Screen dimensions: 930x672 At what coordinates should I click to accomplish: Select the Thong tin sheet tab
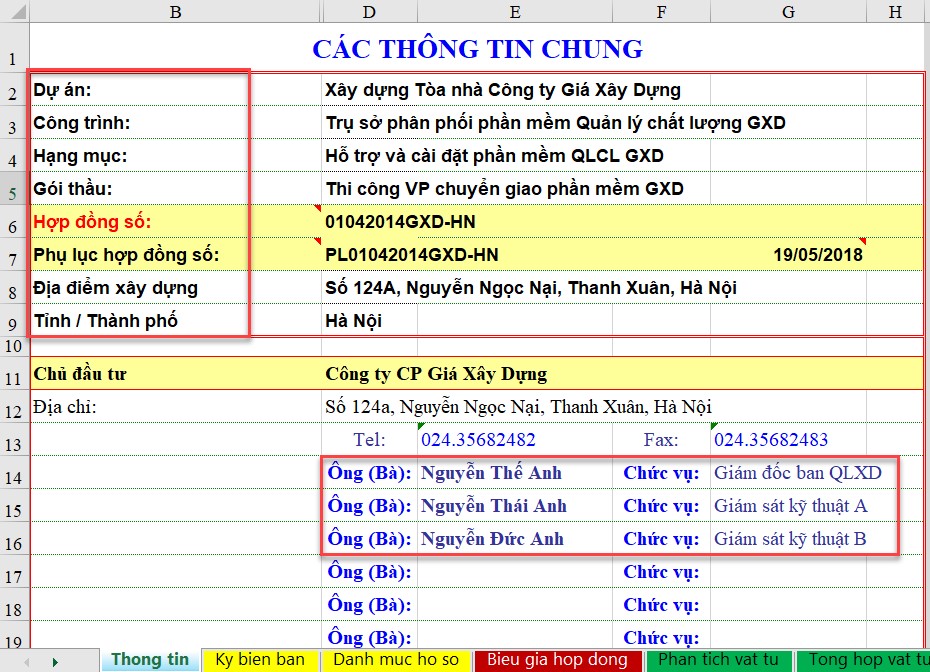[x=150, y=660]
